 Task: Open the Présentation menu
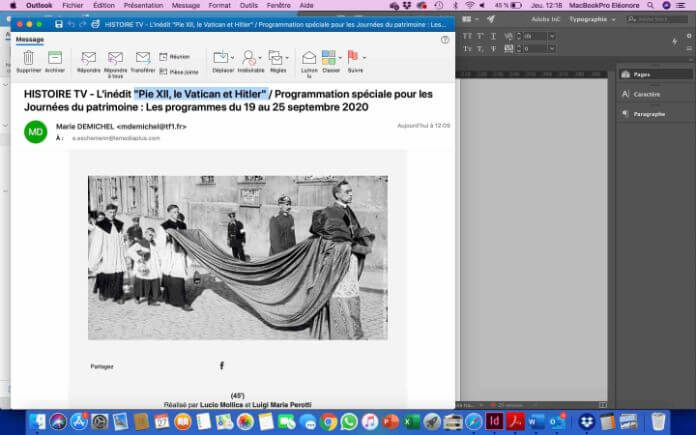(143, 5)
